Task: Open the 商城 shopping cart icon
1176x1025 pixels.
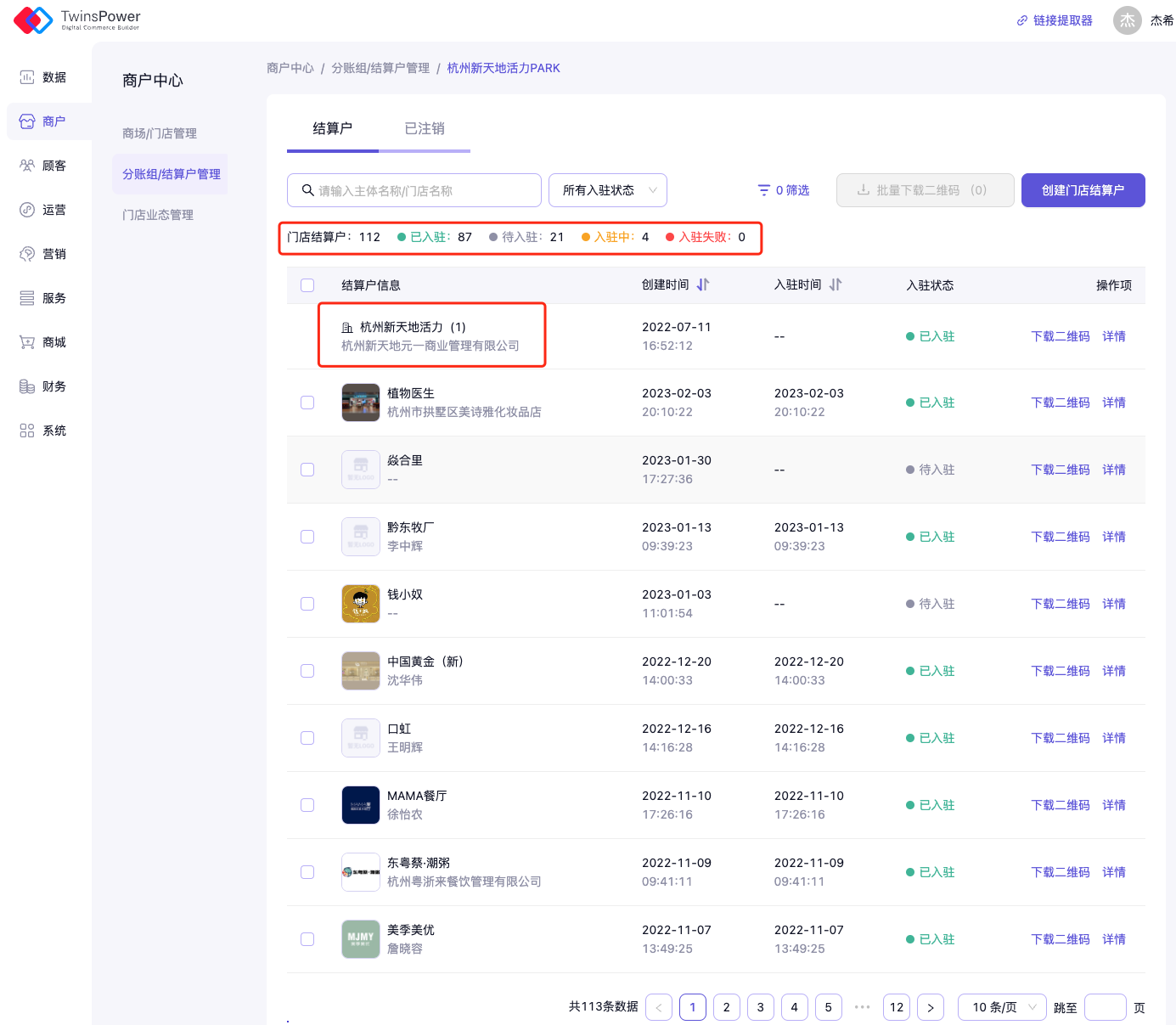Action: click(x=27, y=342)
